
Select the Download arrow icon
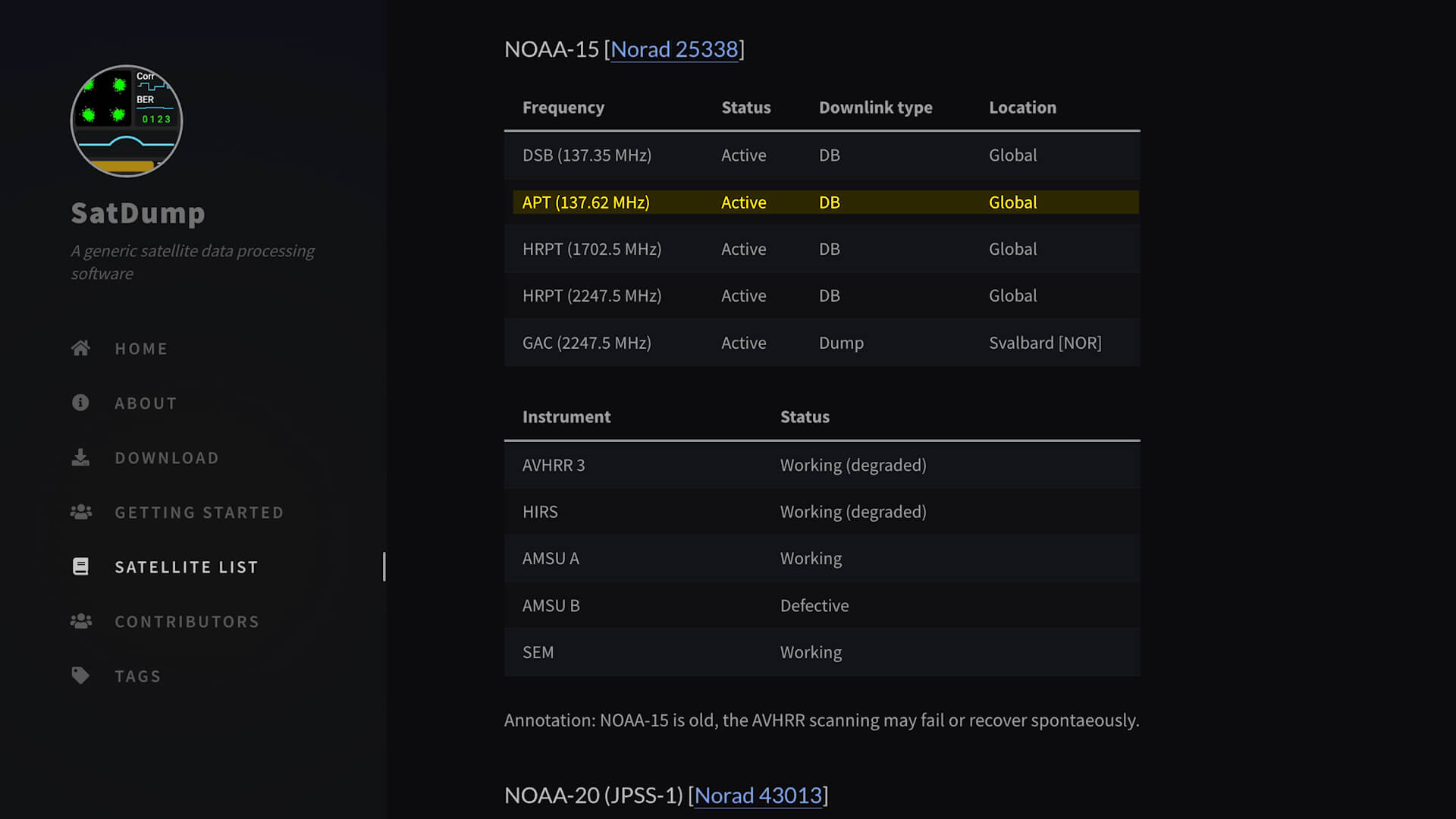click(80, 457)
